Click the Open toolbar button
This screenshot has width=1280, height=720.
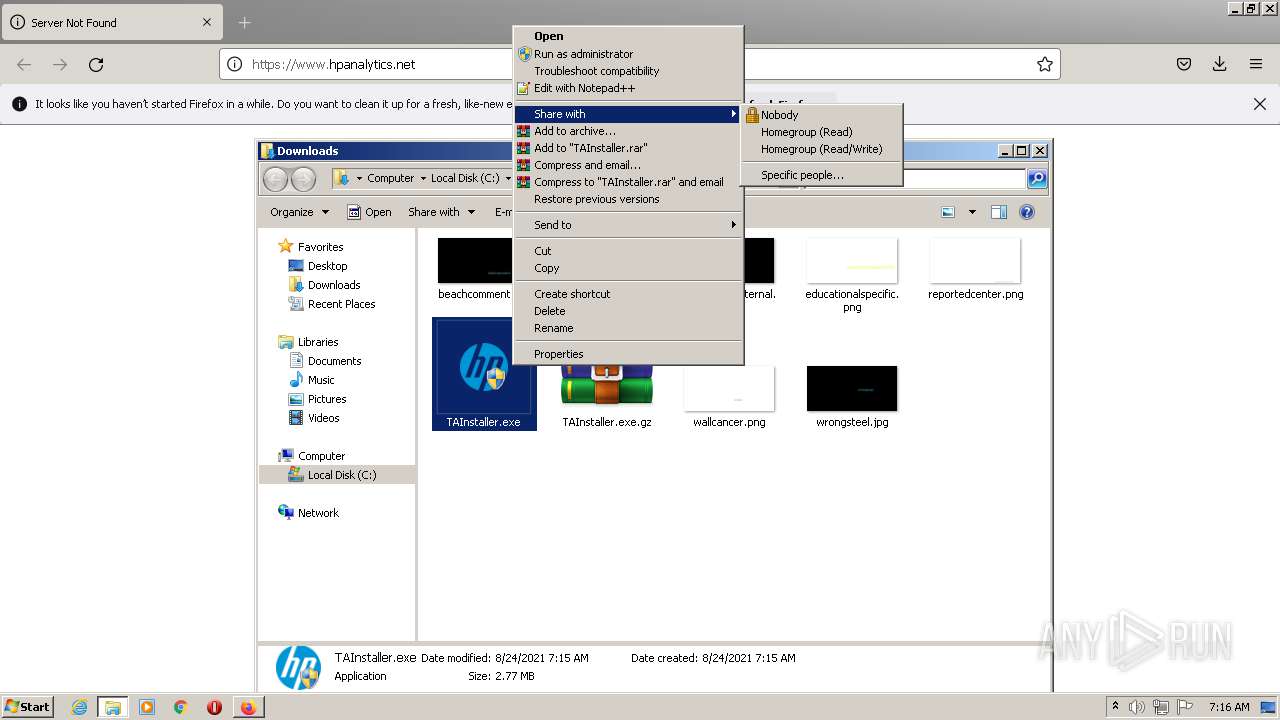click(369, 212)
